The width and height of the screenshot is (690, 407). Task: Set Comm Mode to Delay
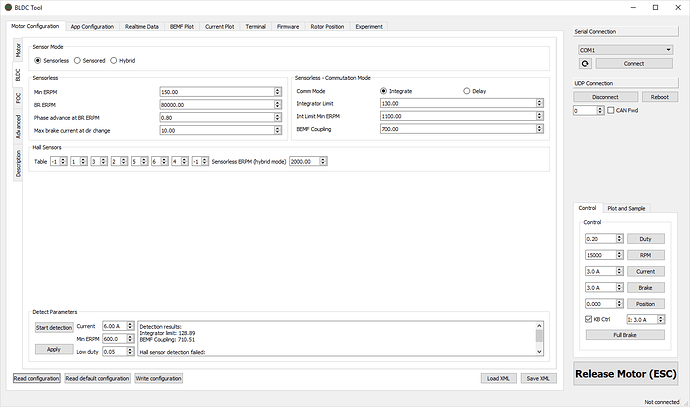coord(465,91)
